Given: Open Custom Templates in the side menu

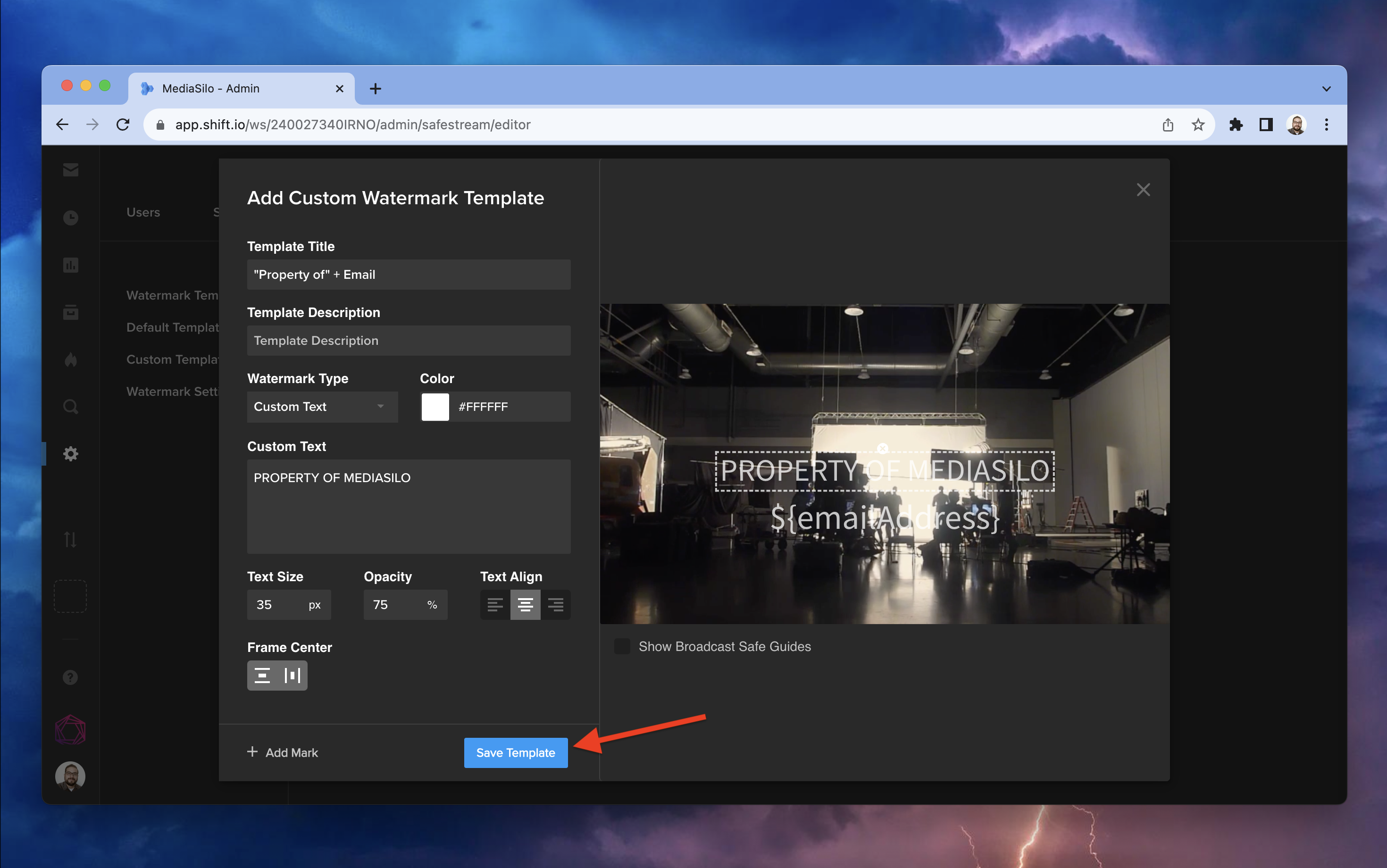Looking at the screenshot, I should [172, 359].
